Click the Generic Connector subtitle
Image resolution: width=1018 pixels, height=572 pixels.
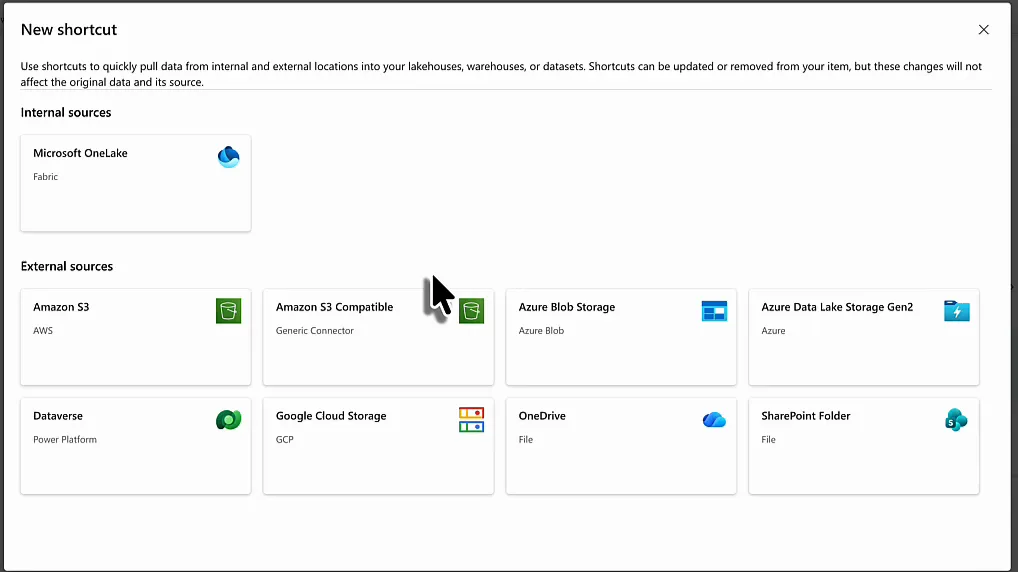(315, 330)
